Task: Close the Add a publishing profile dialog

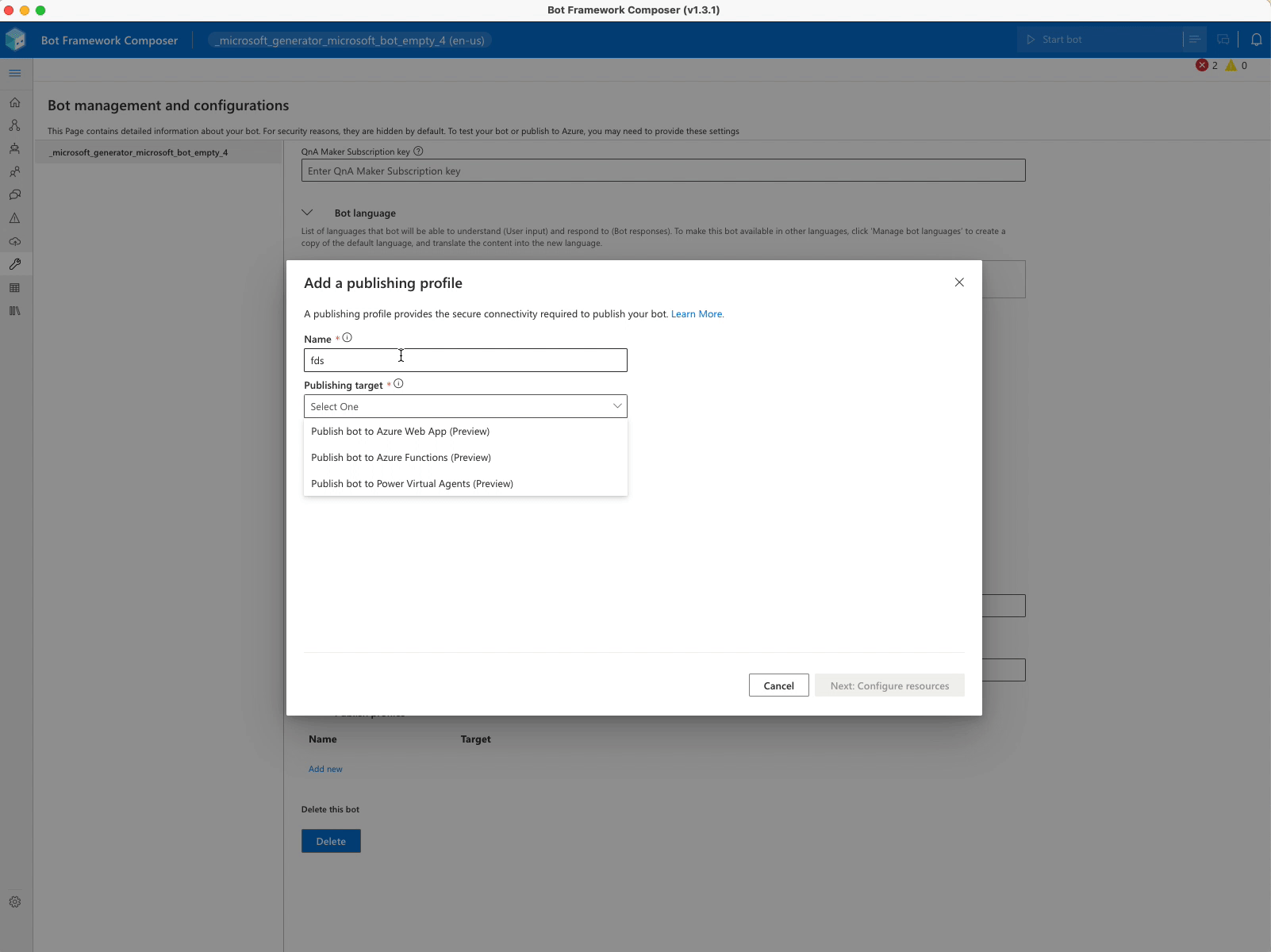Action: tap(959, 282)
